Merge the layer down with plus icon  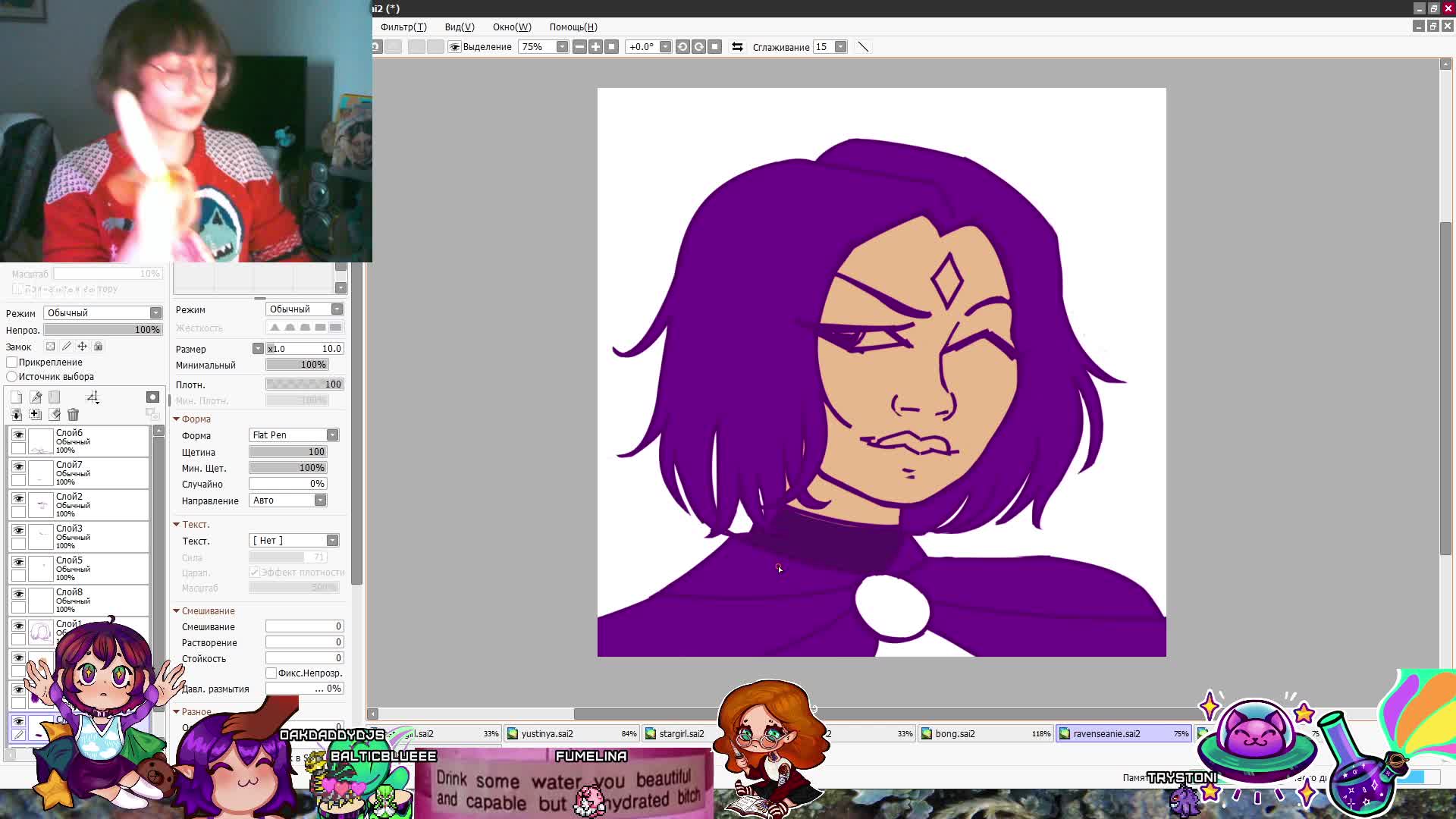click(x=35, y=414)
